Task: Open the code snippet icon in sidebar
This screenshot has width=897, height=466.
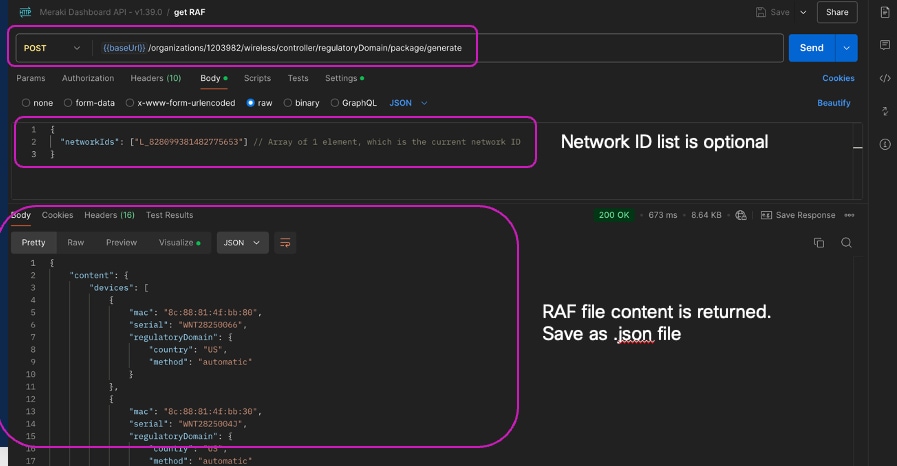Action: tap(885, 78)
